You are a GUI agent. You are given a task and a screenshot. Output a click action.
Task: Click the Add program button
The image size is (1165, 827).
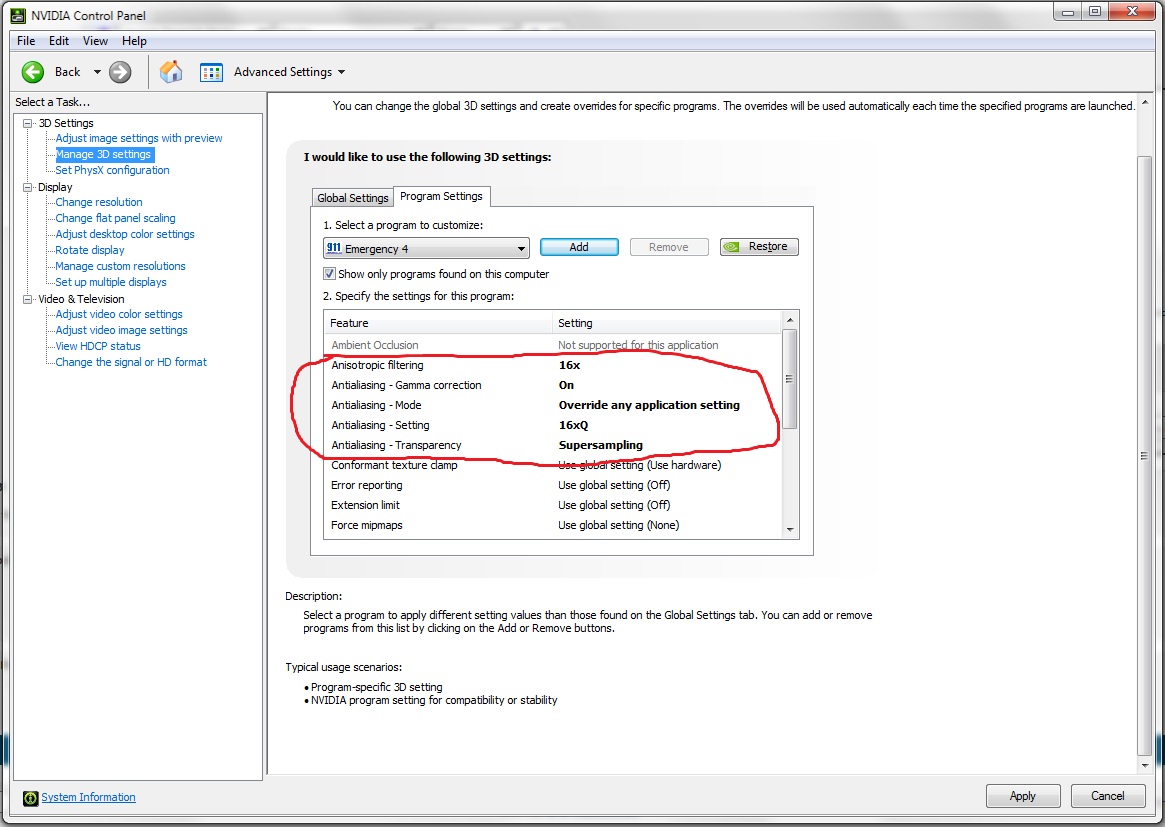[579, 247]
